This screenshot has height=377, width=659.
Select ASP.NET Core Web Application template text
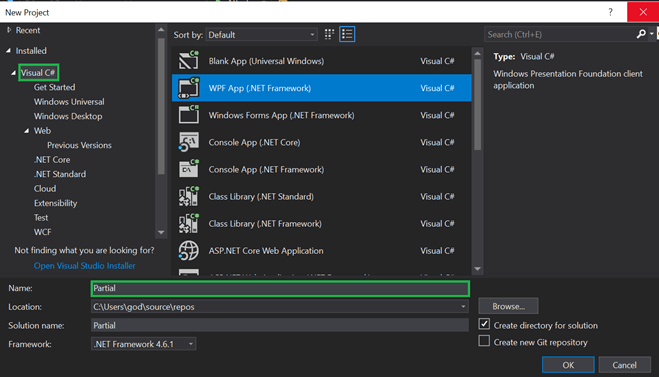[x=266, y=251]
